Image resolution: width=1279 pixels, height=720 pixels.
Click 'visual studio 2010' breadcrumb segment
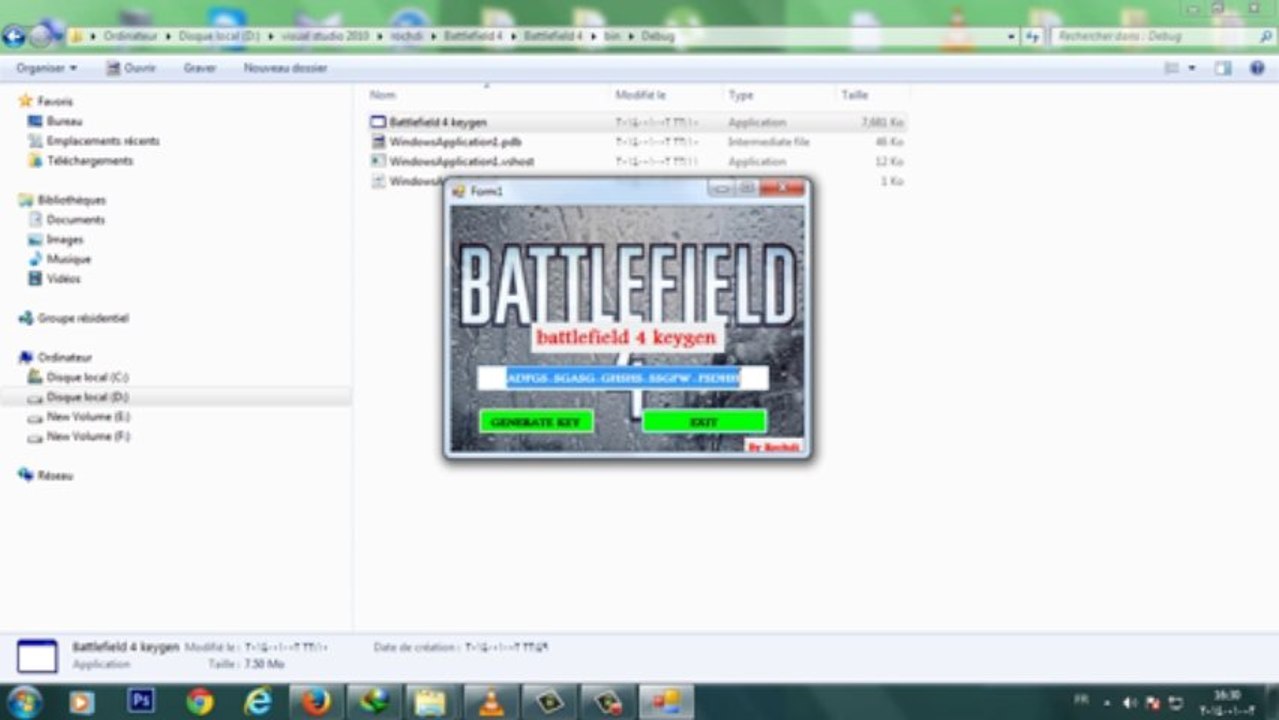[x=324, y=36]
